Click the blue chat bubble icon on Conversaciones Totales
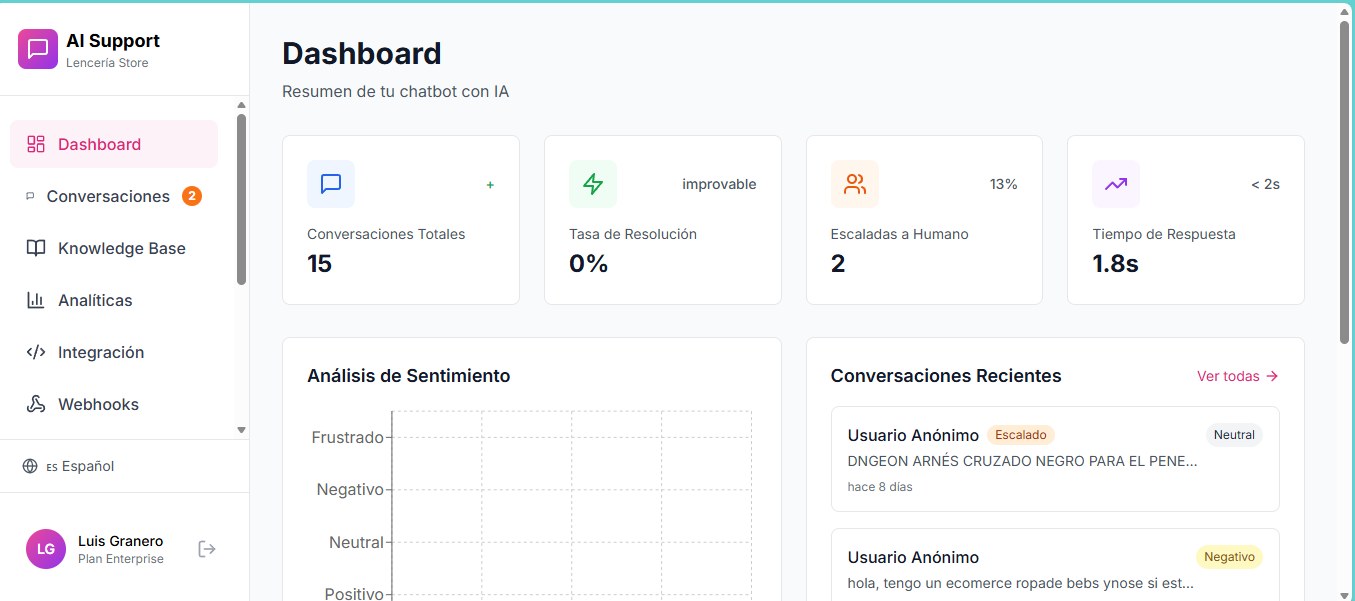This screenshot has height=601, width=1355. 331,184
